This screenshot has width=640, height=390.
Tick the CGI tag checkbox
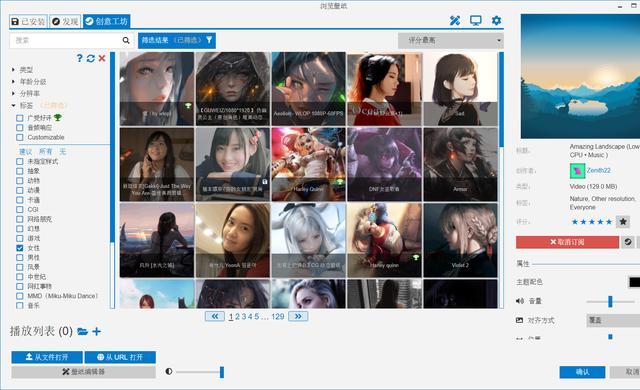[x=20, y=209]
